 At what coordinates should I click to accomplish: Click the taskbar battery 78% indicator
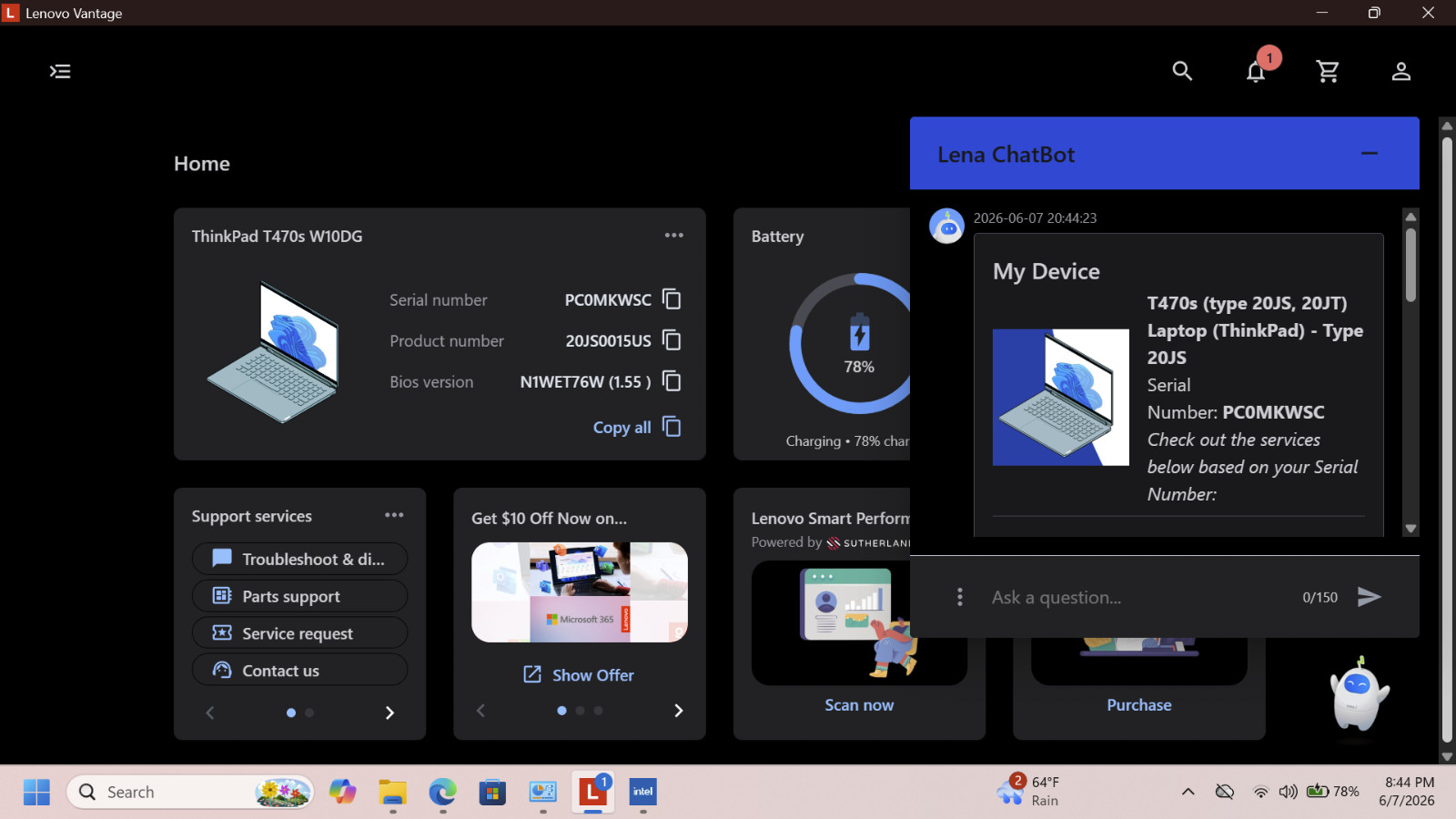coord(1332,792)
